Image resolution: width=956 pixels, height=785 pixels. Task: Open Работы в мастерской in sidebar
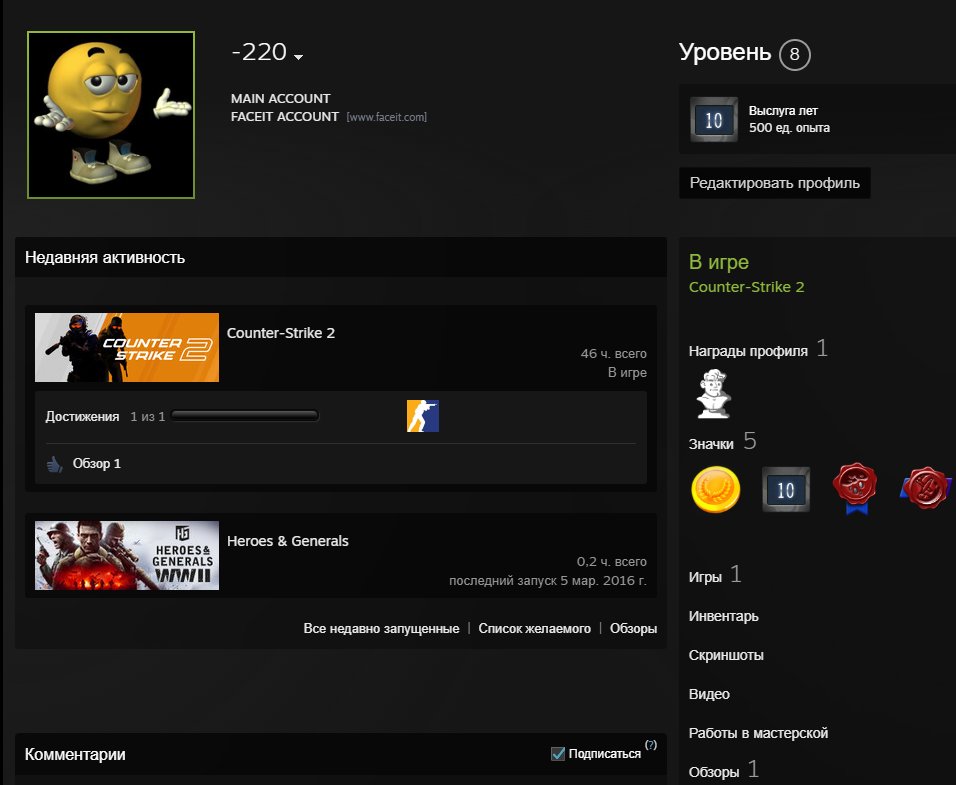click(758, 733)
